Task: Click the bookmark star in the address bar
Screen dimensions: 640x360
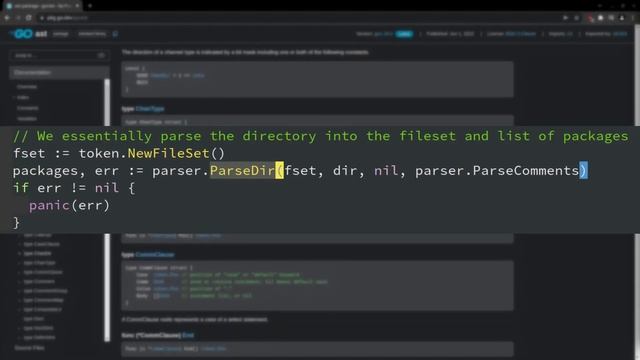Action: pos(576,18)
